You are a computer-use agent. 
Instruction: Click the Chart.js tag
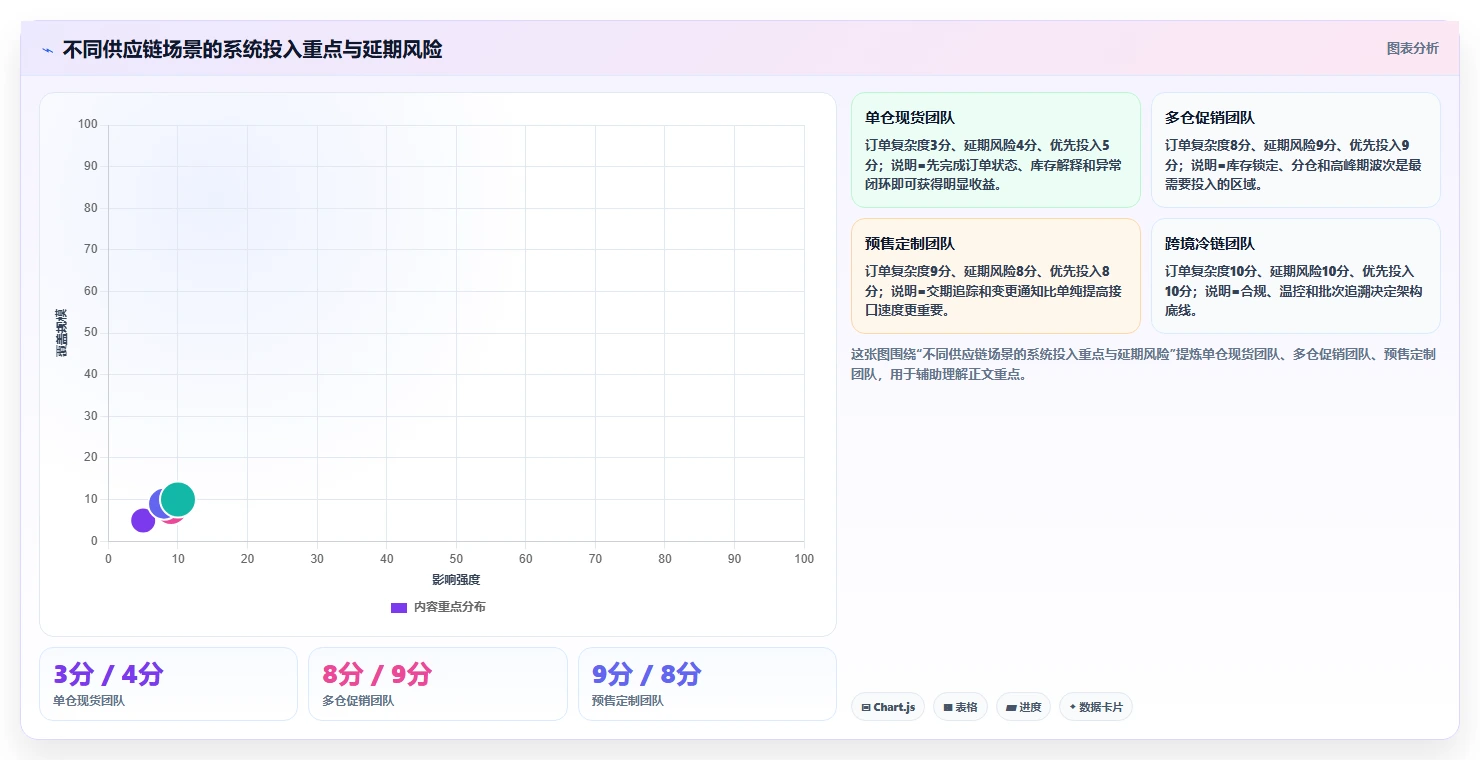[x=888, y=707]
